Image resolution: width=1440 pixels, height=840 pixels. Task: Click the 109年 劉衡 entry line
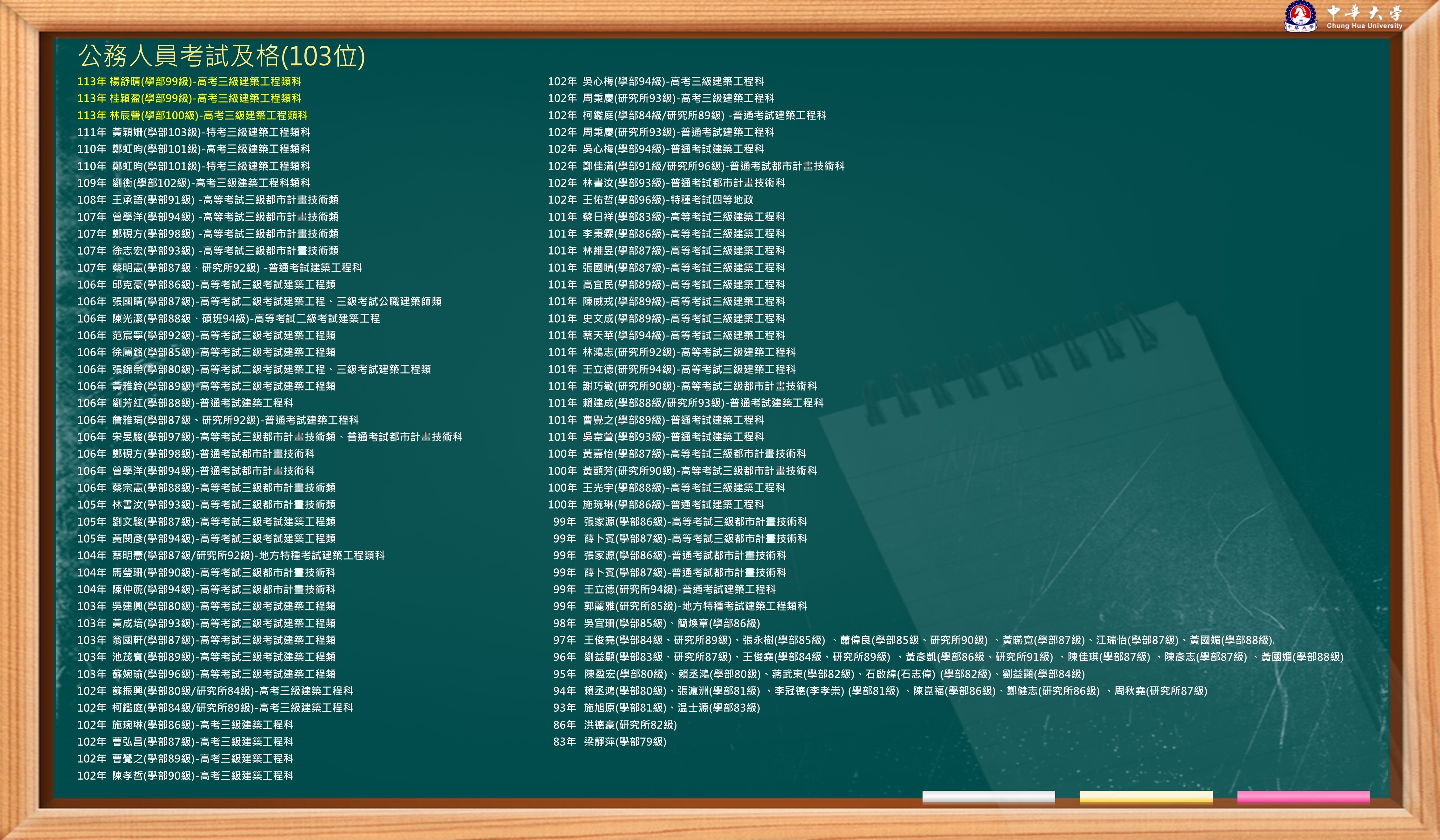[x=194, y=183]
